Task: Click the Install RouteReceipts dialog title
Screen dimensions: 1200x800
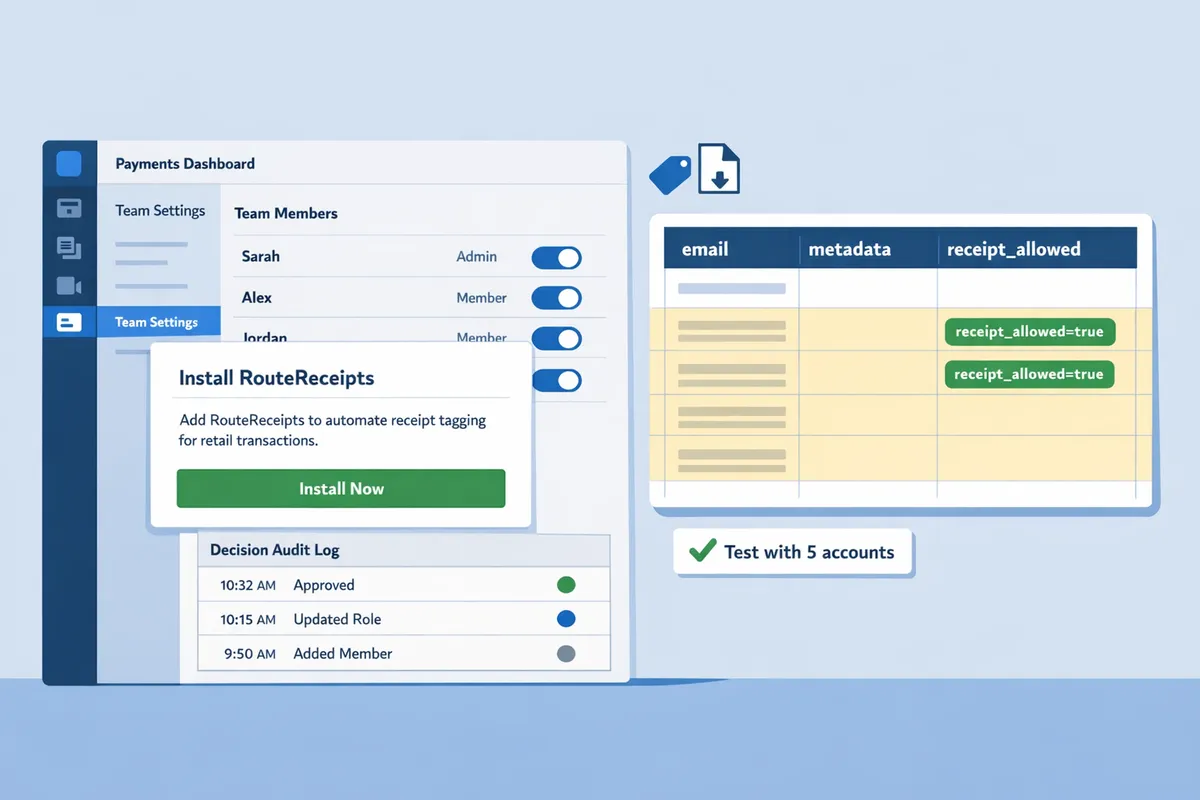Action: 277,378
